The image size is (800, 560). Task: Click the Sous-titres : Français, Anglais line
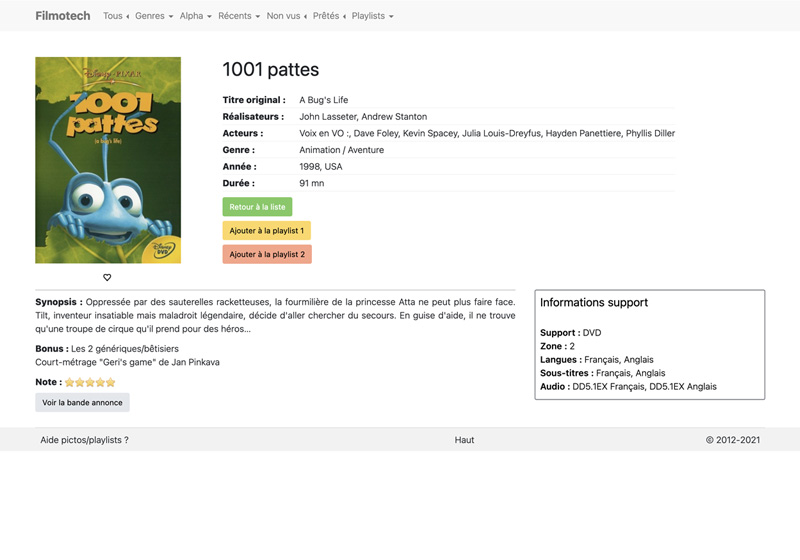pyautogui.click(x=603, y=373)
